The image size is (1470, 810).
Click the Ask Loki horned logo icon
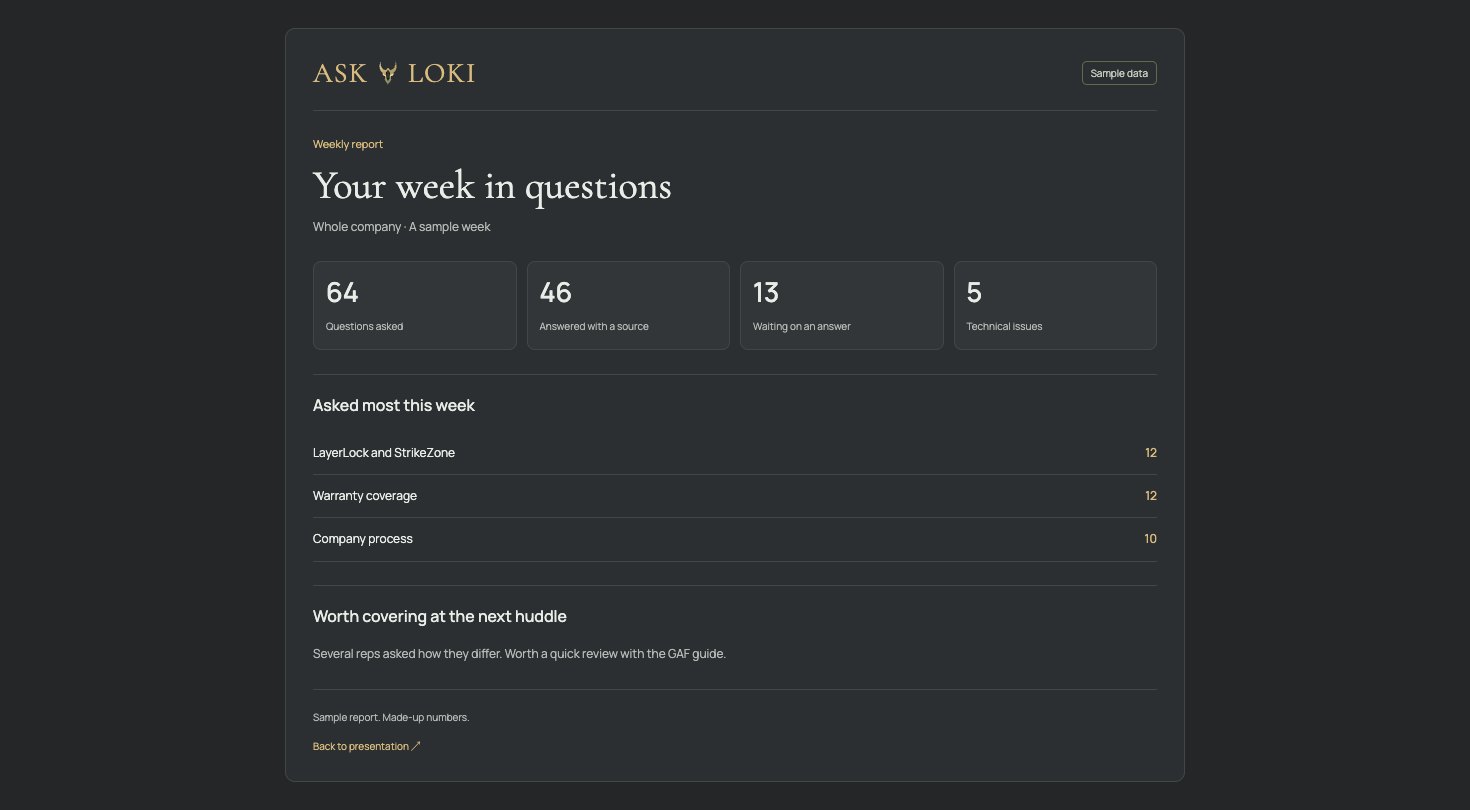point(388,73)
